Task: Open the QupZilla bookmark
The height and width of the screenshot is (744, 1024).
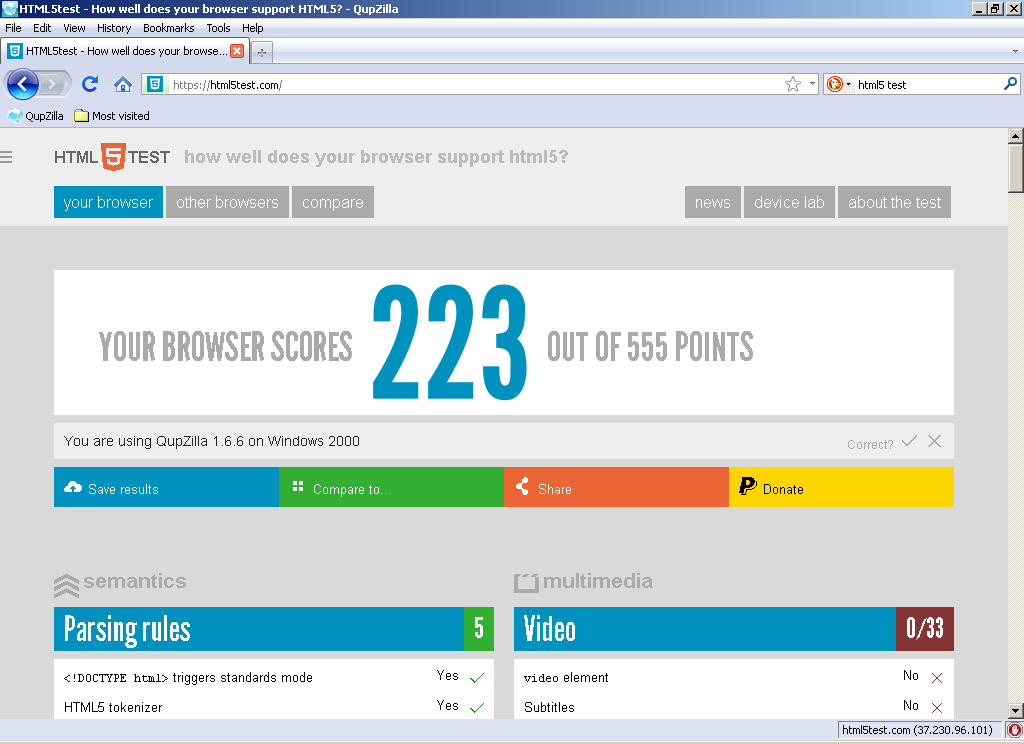Action: 35,116
